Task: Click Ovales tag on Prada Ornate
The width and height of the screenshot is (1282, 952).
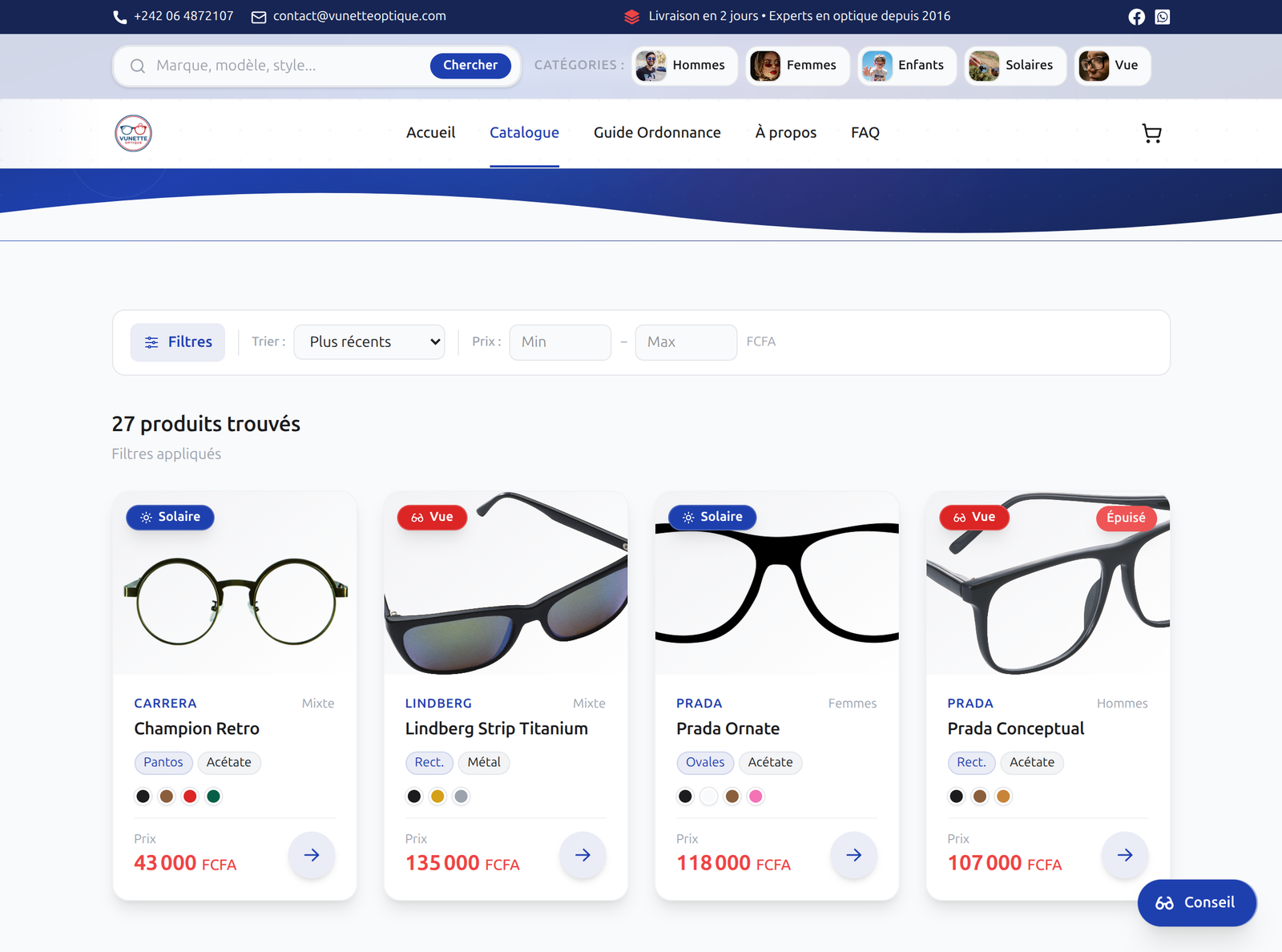Action: [705, 763]
